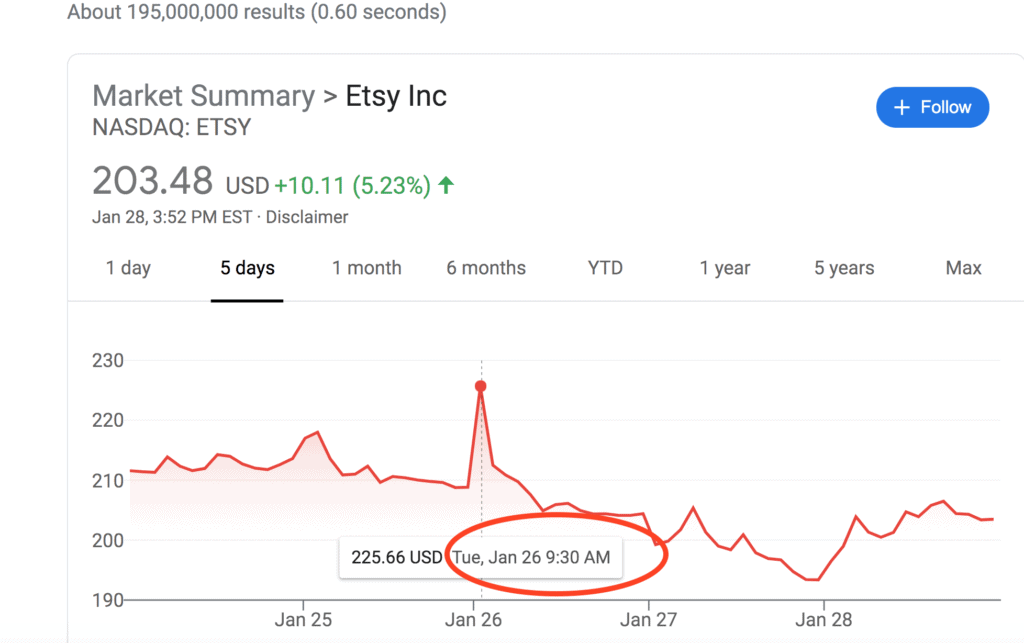This screenshot has height=643, width=1024.
Task: Click the blue Follow button
Action: pyautogui.click(x=932, y=107)
